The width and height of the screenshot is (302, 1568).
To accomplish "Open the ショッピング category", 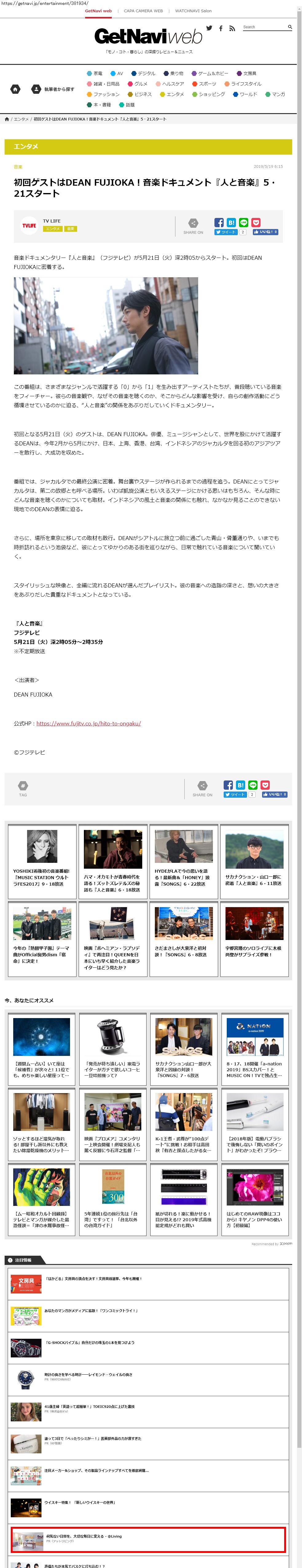I will click(209, 94).
